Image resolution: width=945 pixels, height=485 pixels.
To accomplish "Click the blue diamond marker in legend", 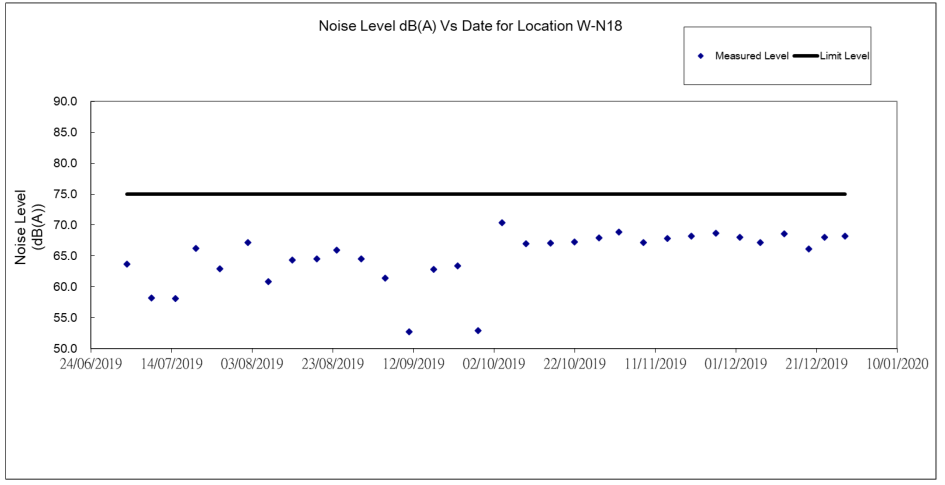I will [701, 55].
